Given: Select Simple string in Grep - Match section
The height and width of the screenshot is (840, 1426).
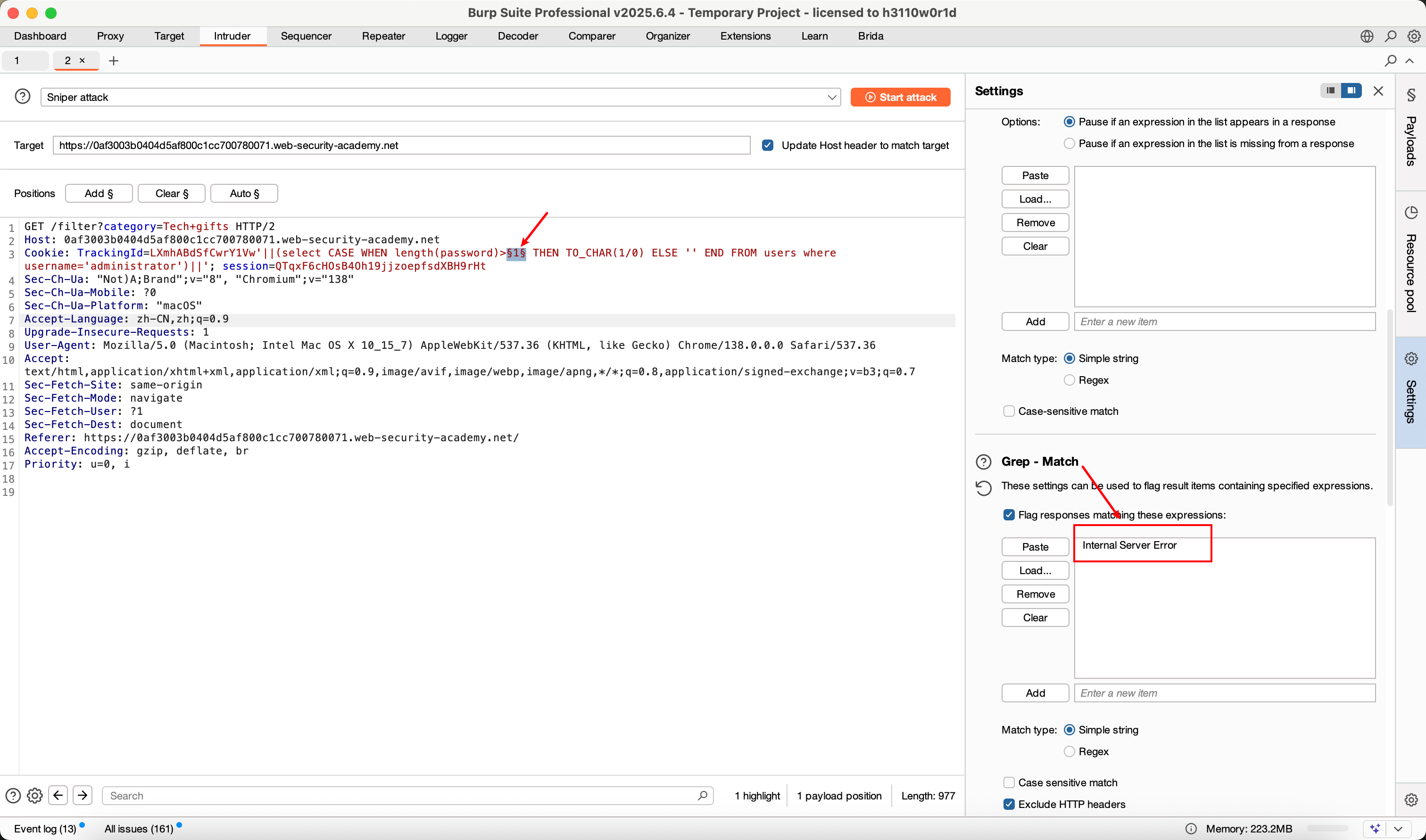Looking at the screenshot, I should click(1069, 730).
